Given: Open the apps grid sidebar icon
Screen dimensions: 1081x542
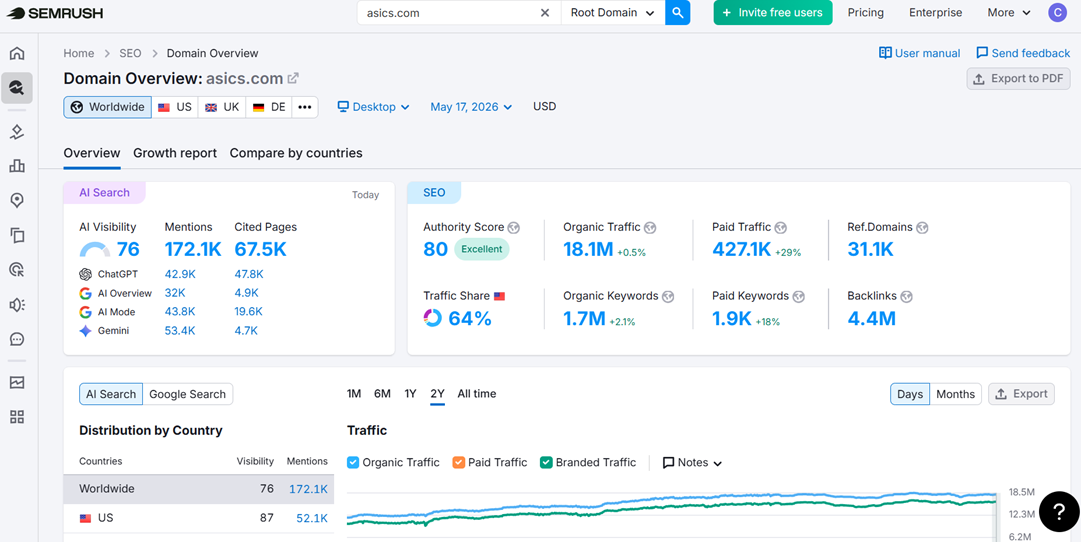Looking at the screenshot, I should point(17,416).
